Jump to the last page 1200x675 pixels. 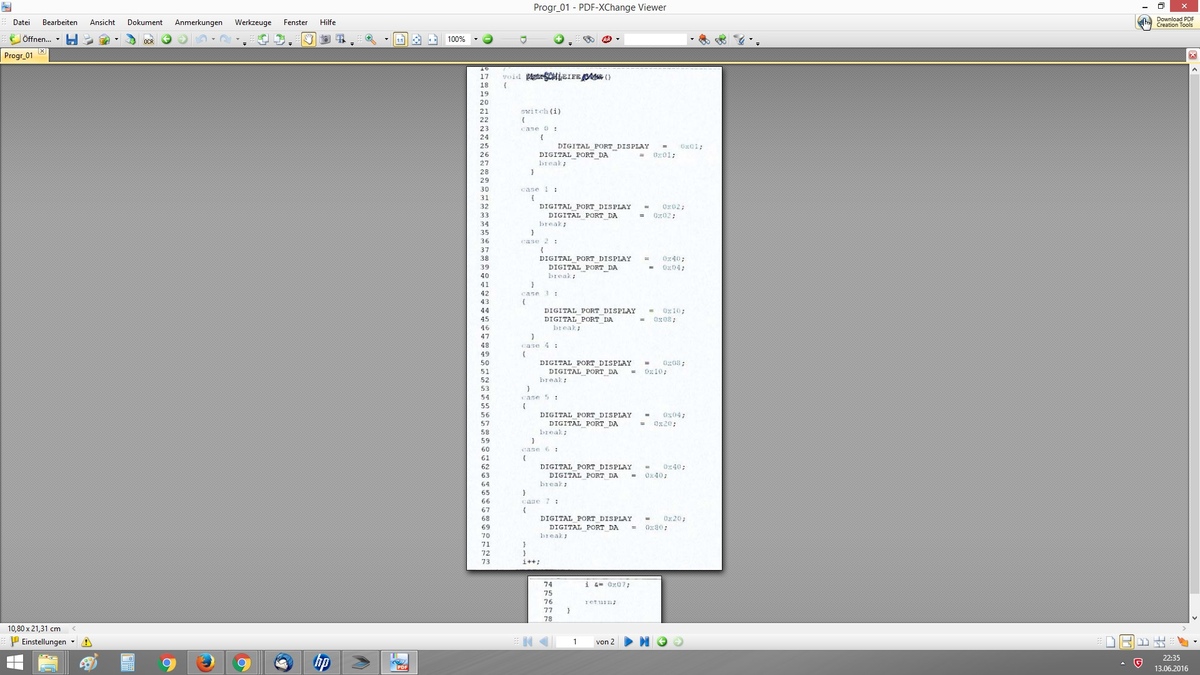(x=644, y=641)
